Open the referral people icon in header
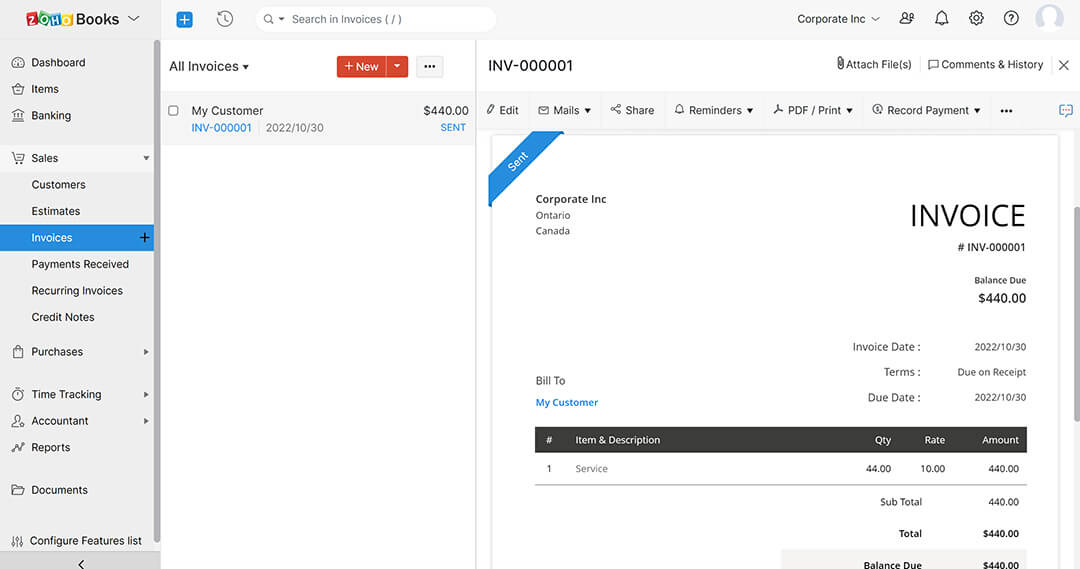 pos(906,19)
